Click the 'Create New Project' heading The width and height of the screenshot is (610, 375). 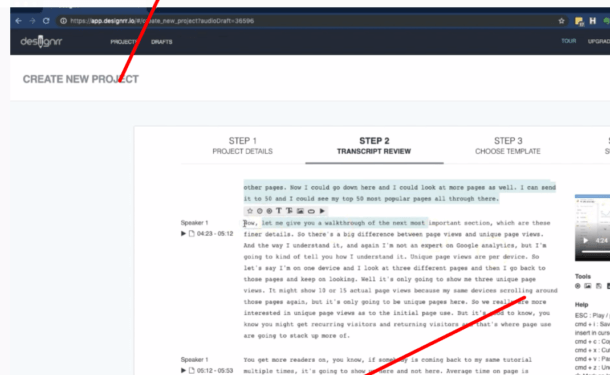pos(81,79)
